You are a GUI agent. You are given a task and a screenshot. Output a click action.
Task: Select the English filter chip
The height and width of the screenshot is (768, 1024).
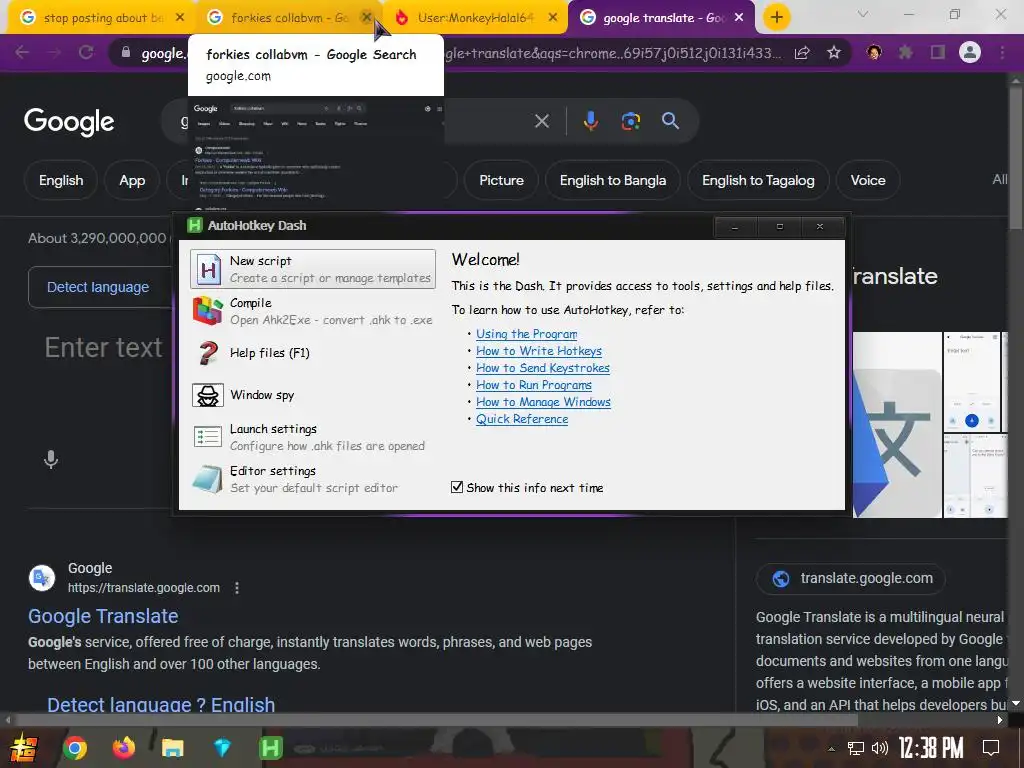[61, 180]
